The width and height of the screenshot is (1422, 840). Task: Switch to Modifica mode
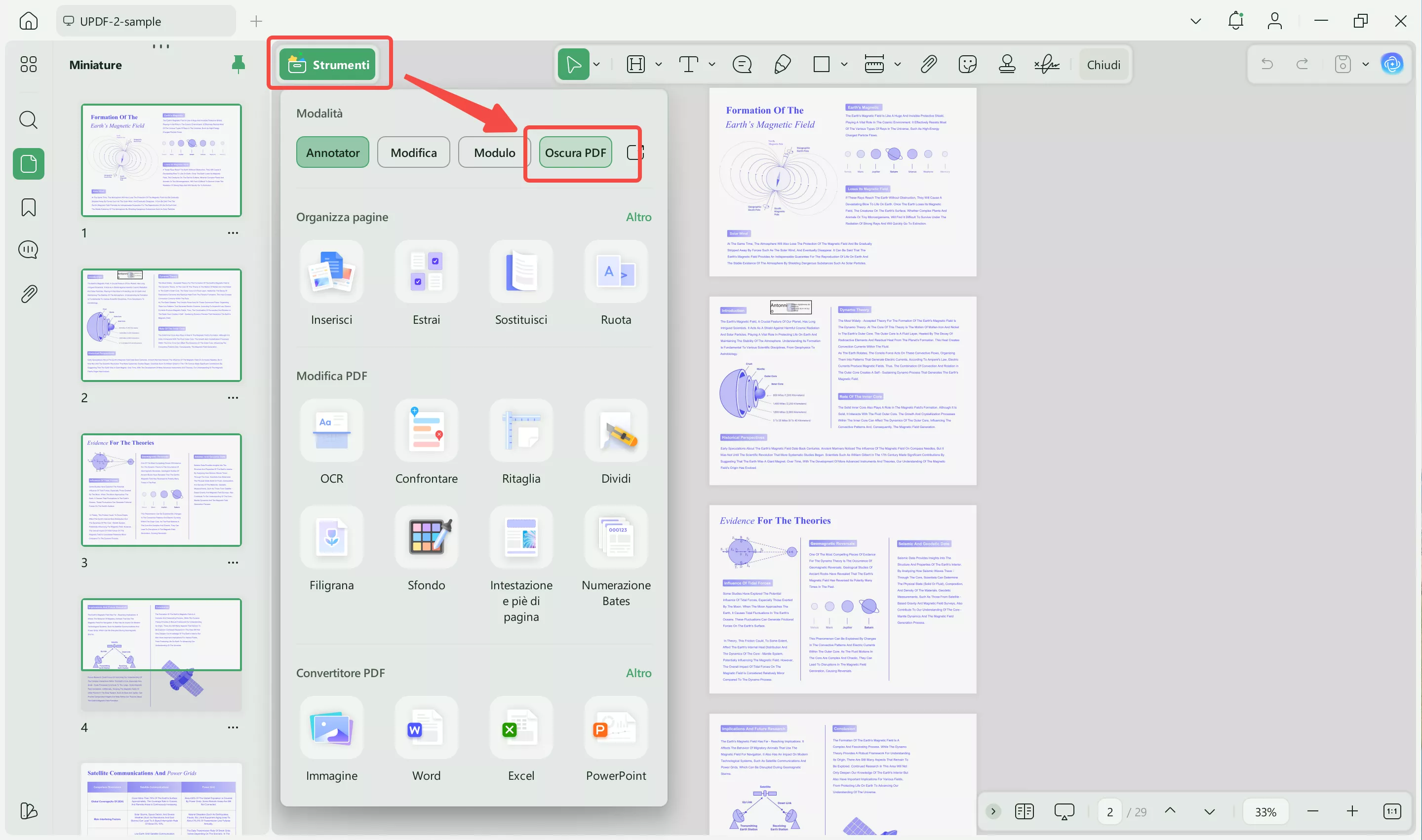[x=413, y=153]
